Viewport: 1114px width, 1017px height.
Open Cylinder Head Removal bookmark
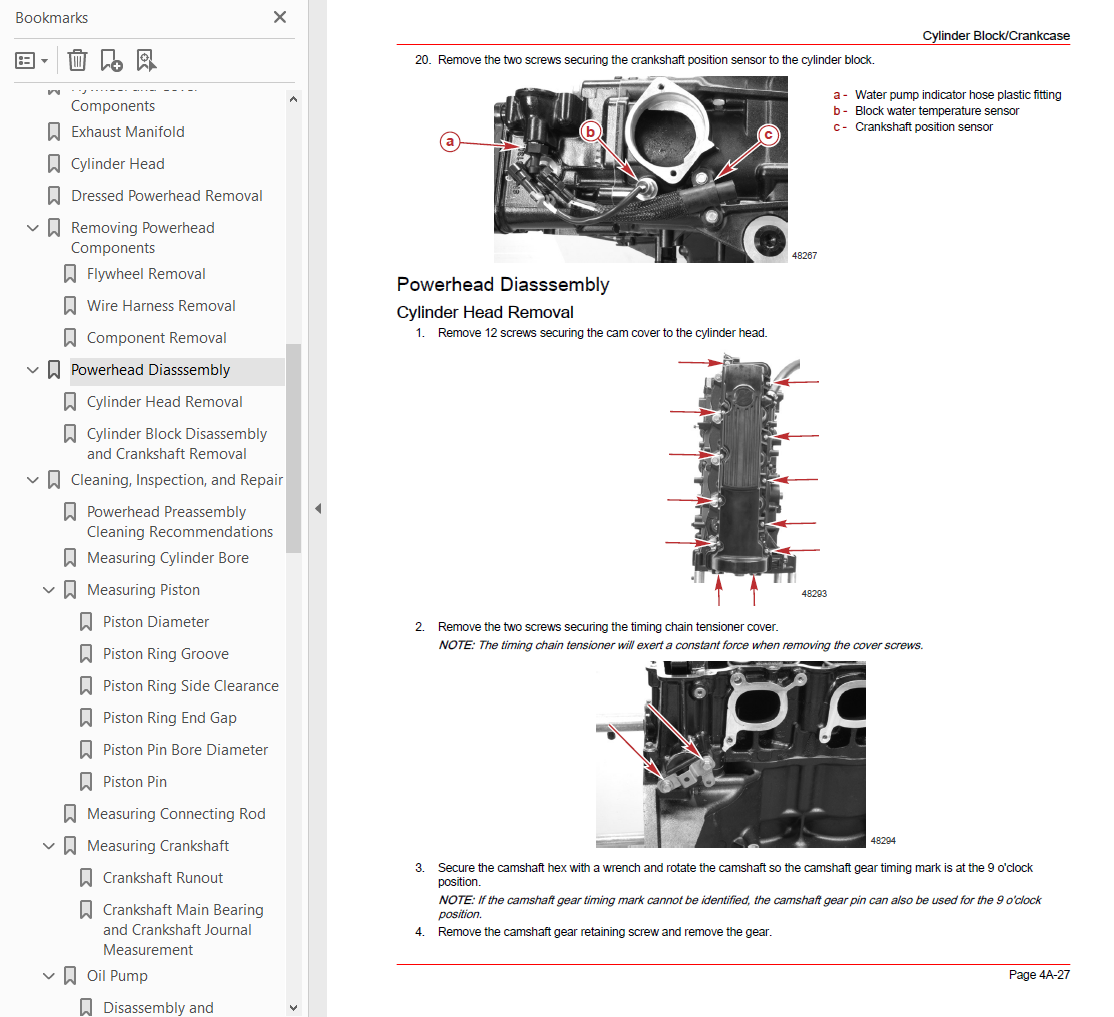pos(165,402)
